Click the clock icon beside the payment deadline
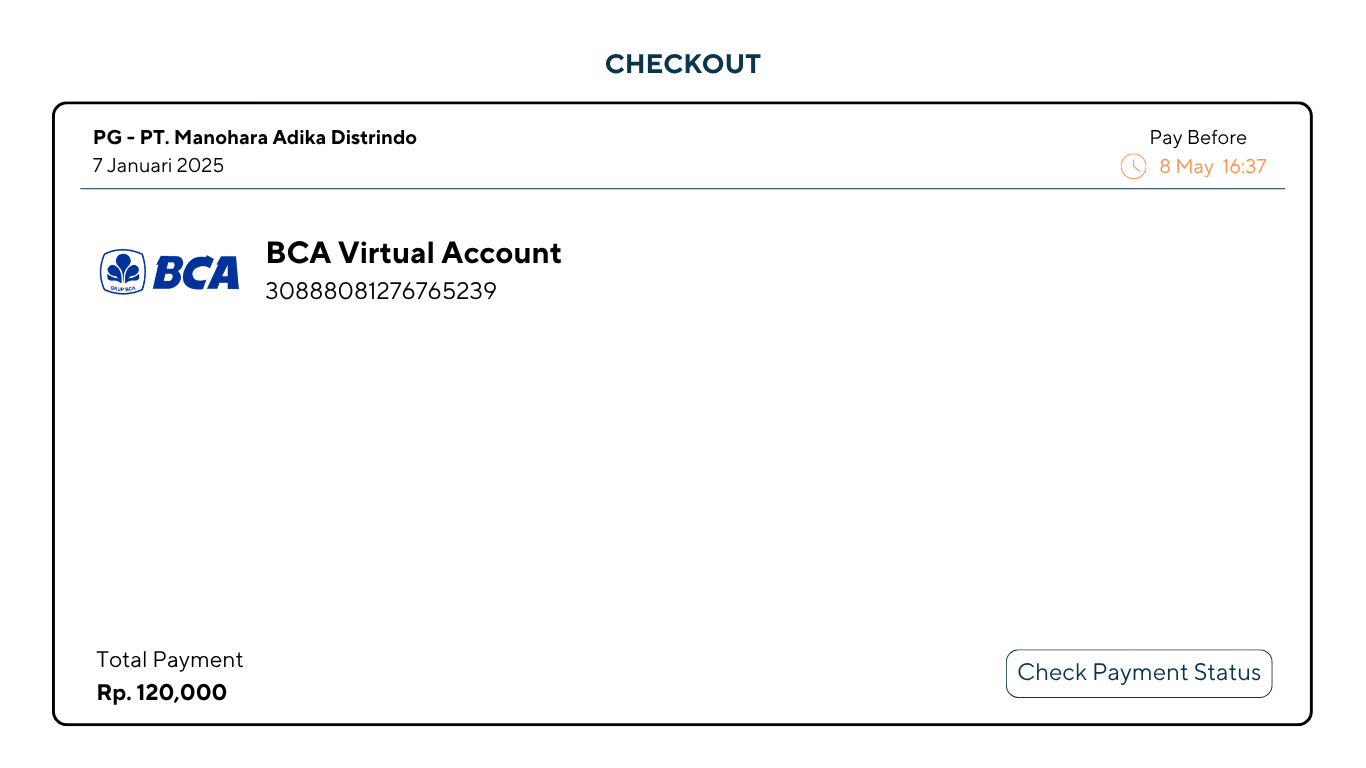The width and height of the screenshot is (1366, 768). (1133, 166)
